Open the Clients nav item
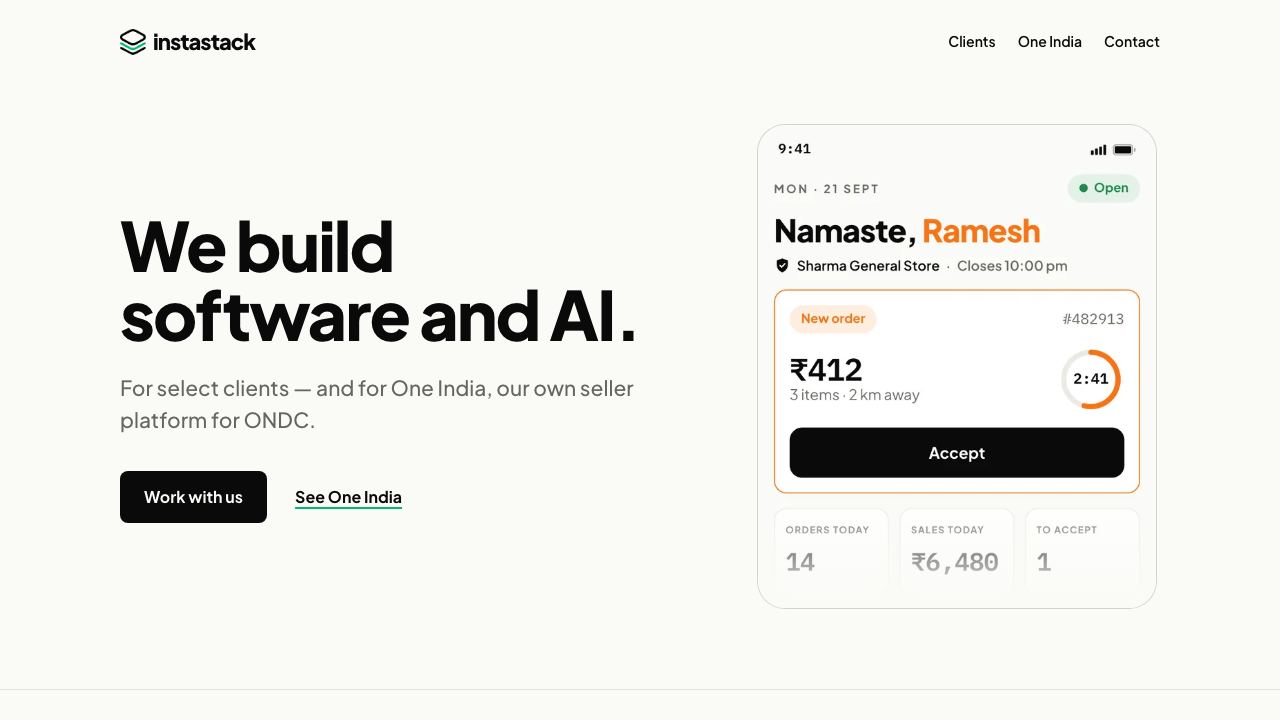 972,42
